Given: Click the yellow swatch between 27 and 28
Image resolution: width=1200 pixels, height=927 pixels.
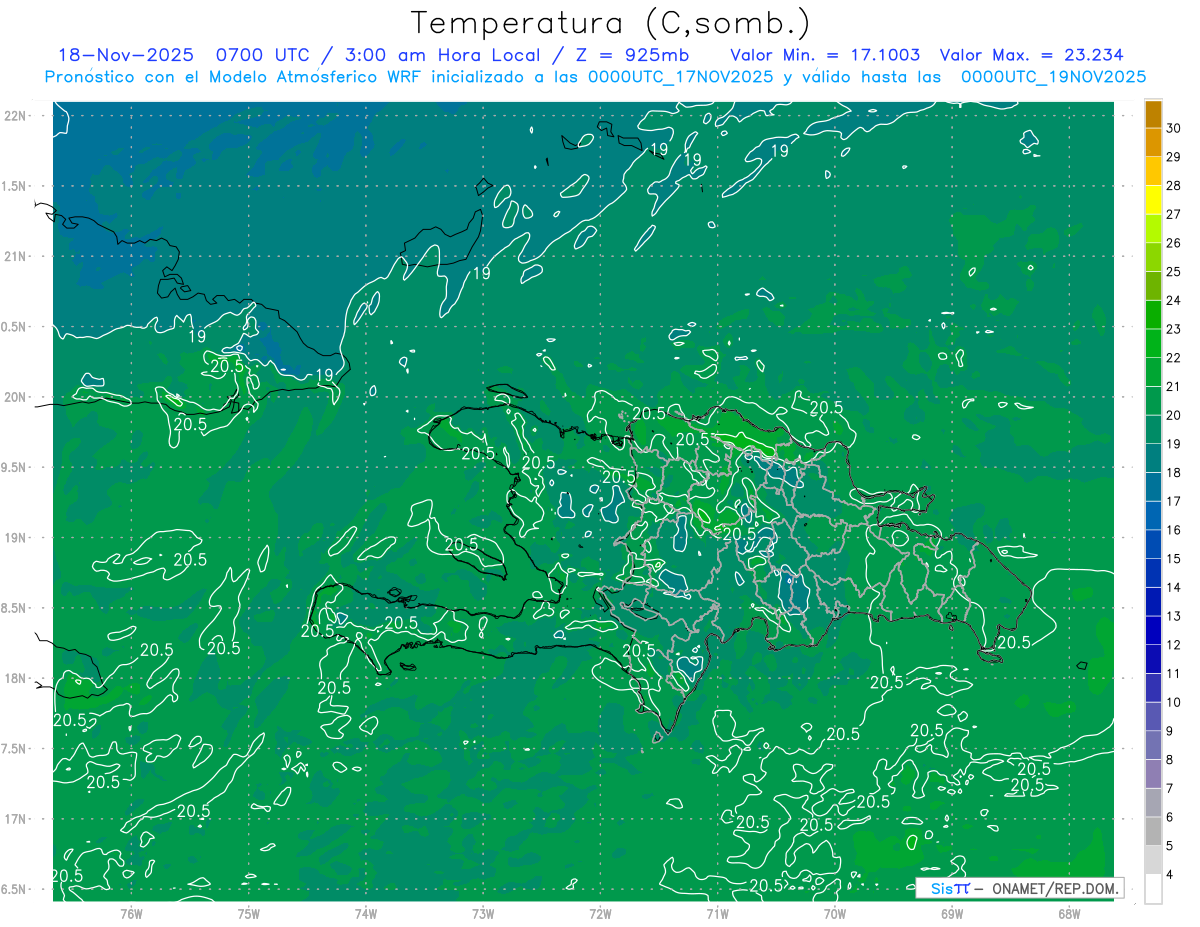Looking at the screenshot, I should click(x=1154, y=200).
